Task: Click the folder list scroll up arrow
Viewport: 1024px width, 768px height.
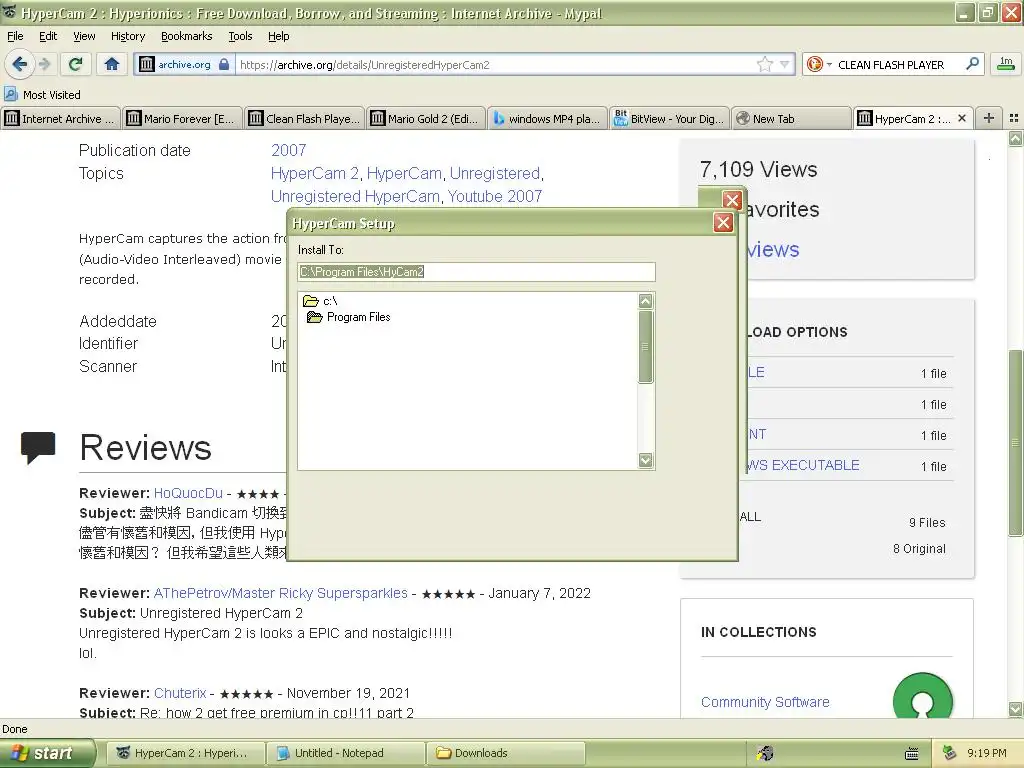Action: [645, 301]
